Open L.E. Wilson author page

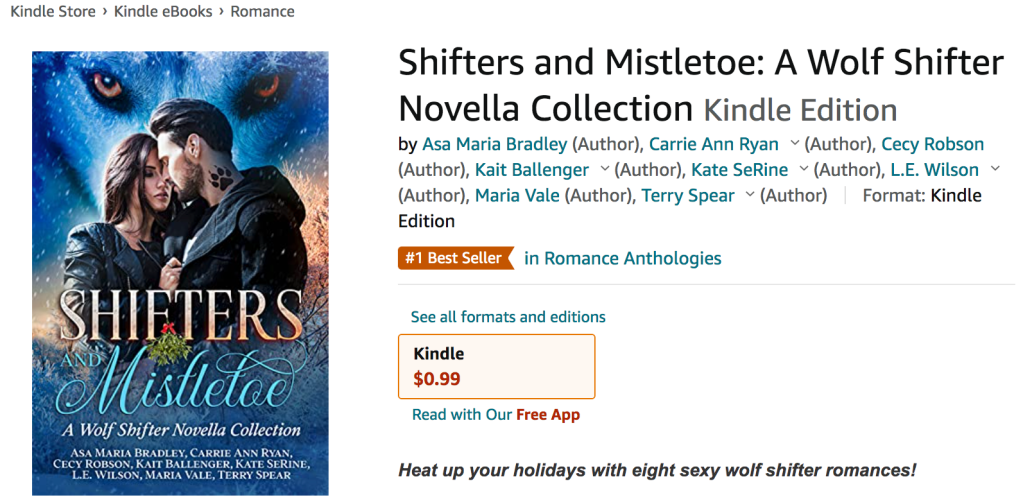934,170
